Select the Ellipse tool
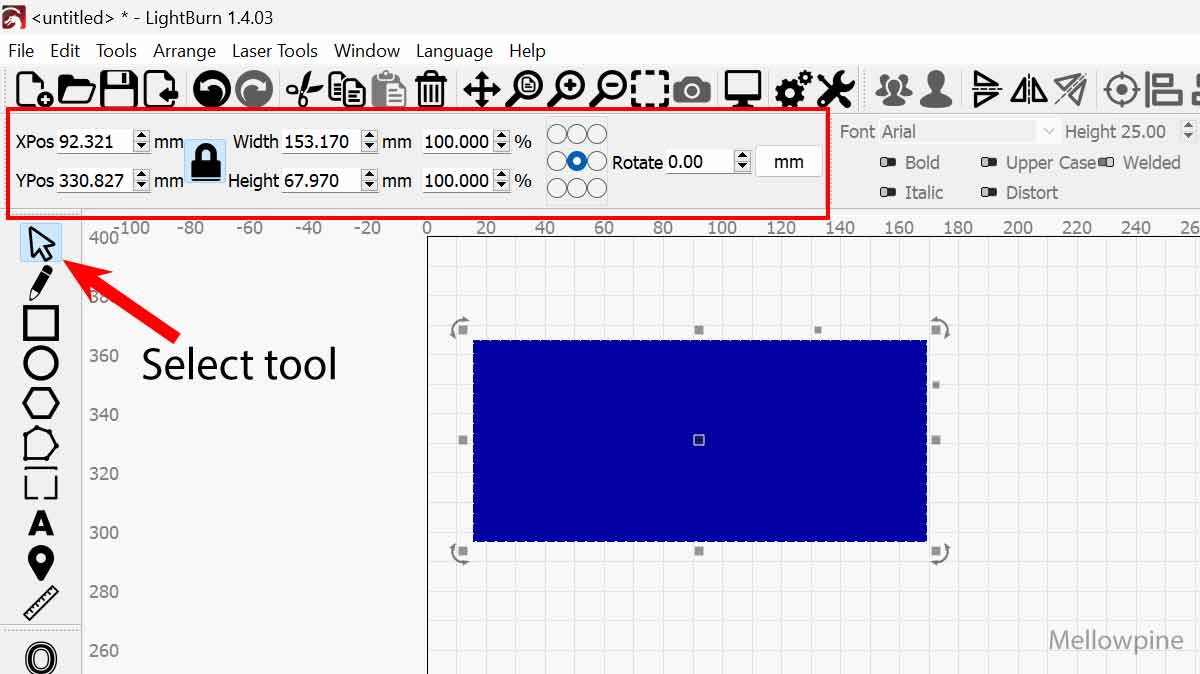Image resolution: width=1200 pixels, height=674 pixels. (x=40, y=362)
